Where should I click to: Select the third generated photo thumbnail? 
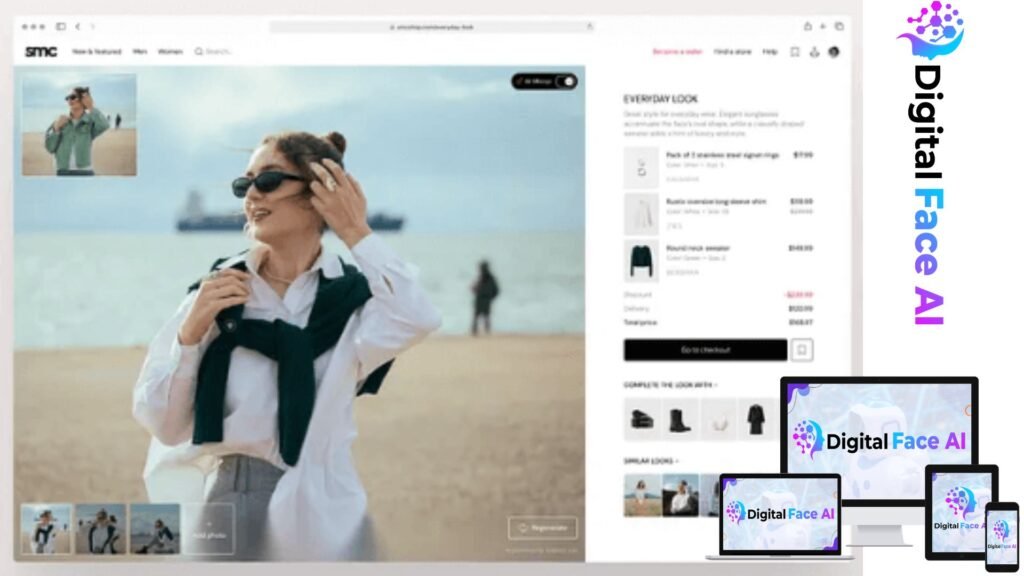pyautogui.click(x=155, y=529)
